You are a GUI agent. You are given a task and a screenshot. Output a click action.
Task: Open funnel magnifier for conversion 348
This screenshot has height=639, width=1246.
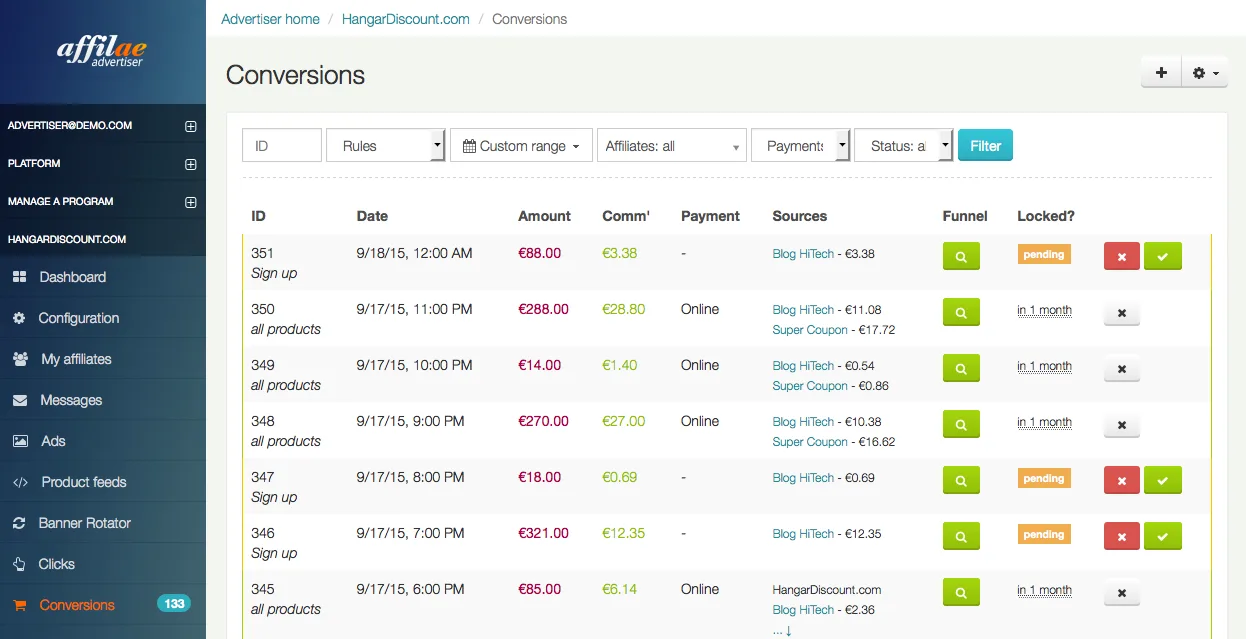click(x=961, y=424)
